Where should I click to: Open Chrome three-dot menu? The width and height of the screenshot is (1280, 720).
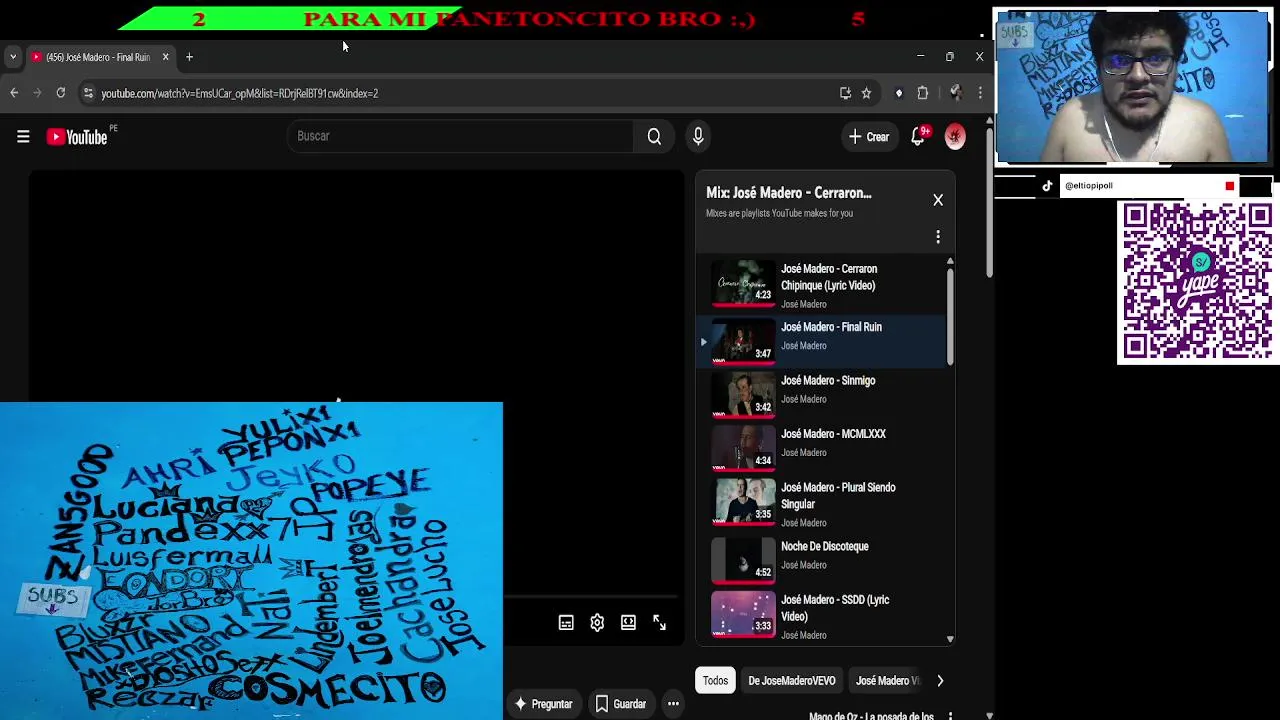[x=980, y=93]
